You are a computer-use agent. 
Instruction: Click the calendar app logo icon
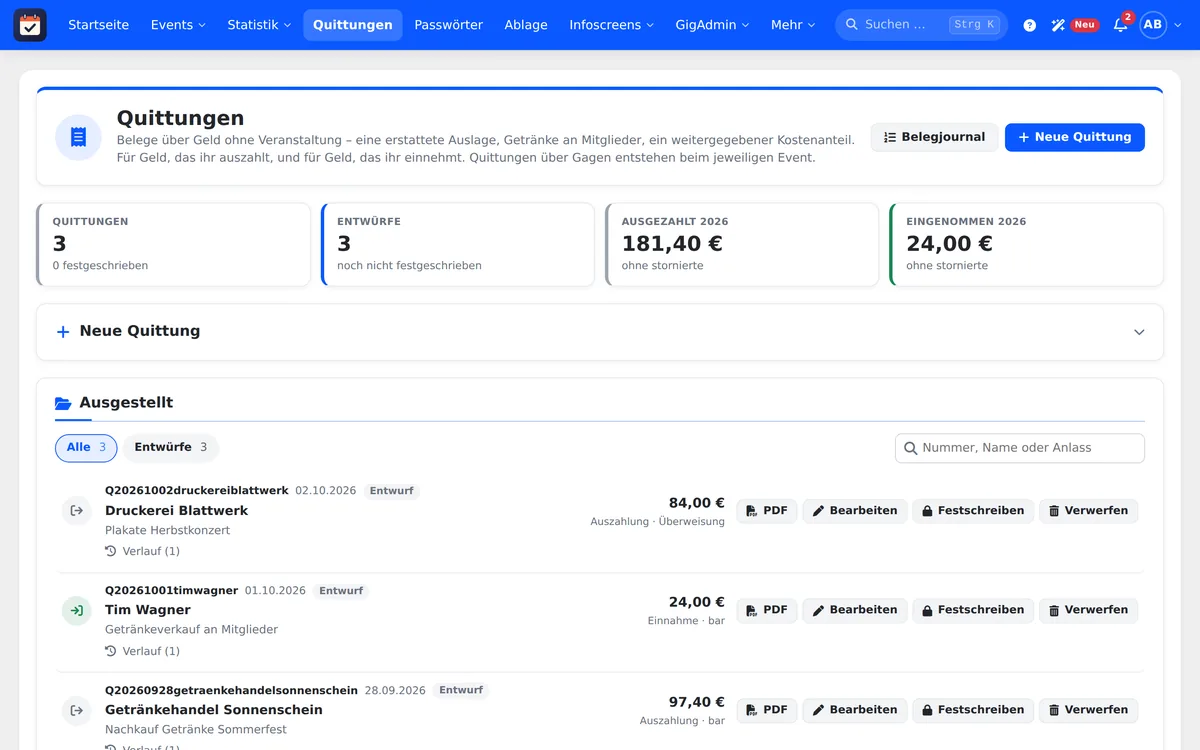[30, 25]
